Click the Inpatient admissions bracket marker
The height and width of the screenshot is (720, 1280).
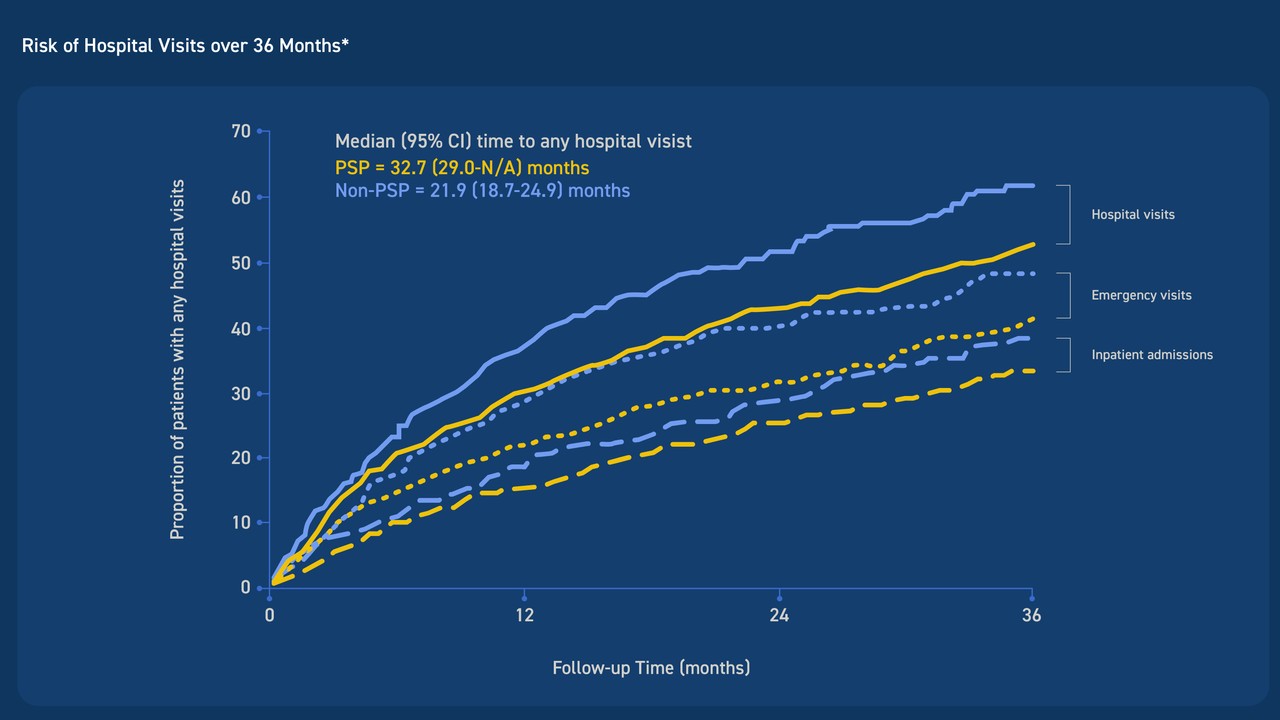(x=1064, y=354)
